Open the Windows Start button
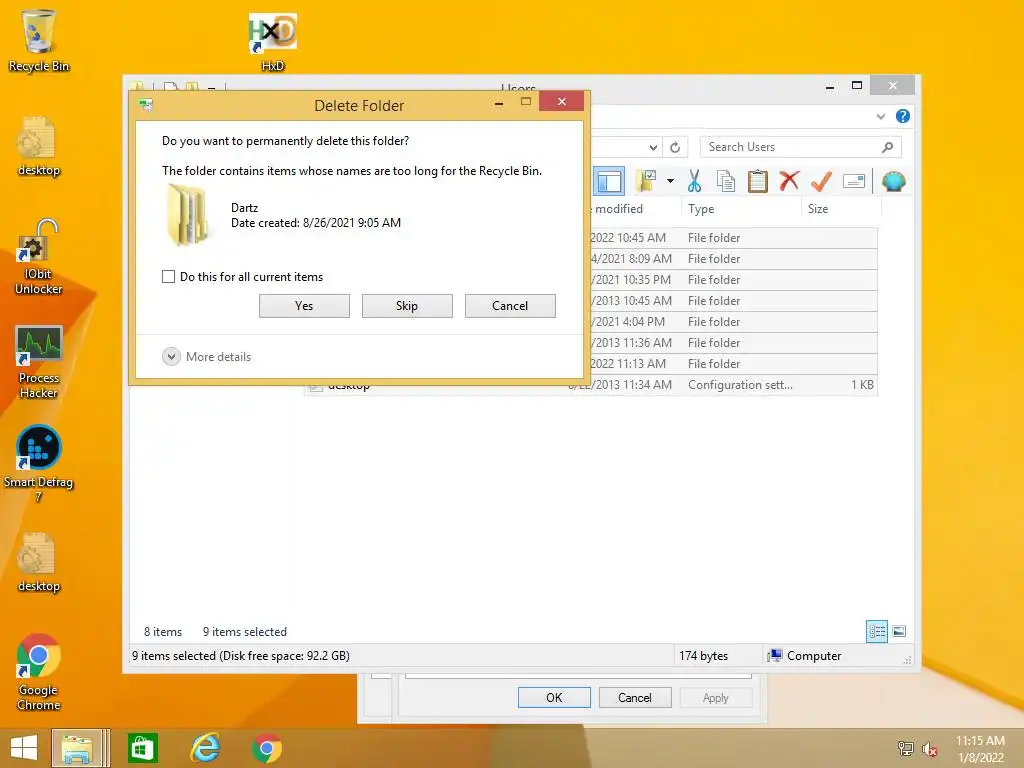 pos(24,748)
